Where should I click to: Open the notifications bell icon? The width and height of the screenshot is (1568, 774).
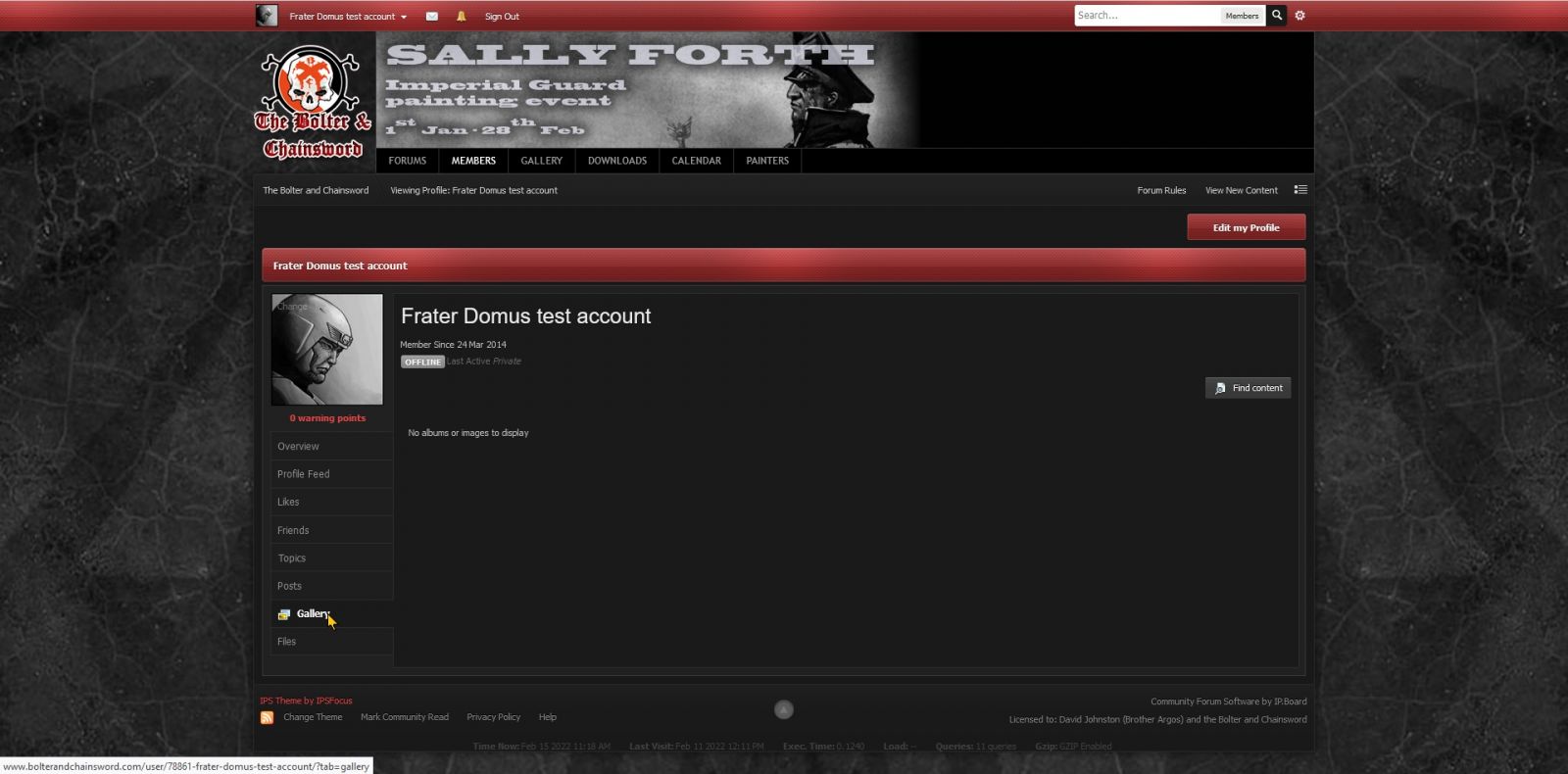tap(461, 17)
